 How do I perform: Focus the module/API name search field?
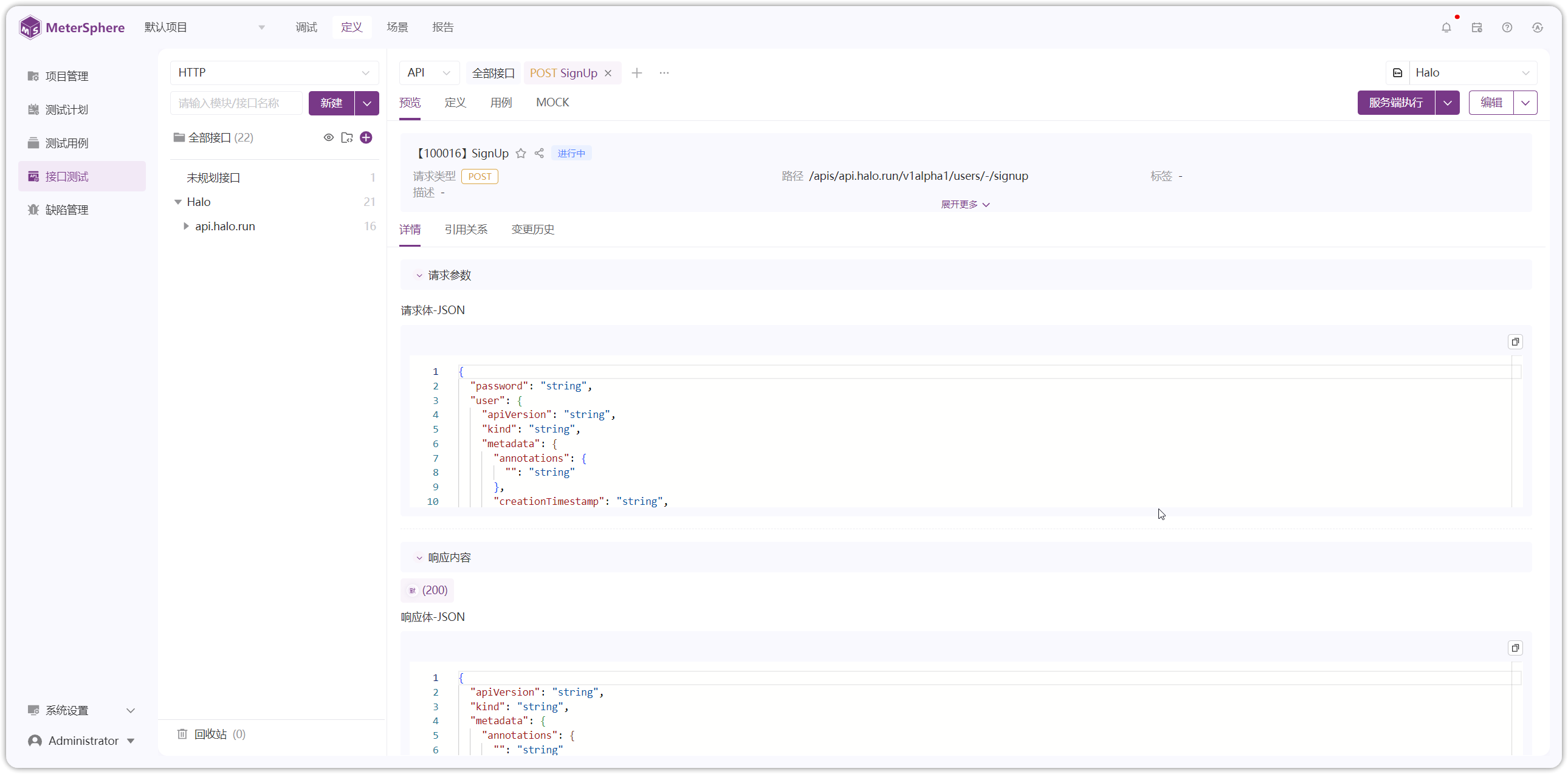(x=236, y=103)
